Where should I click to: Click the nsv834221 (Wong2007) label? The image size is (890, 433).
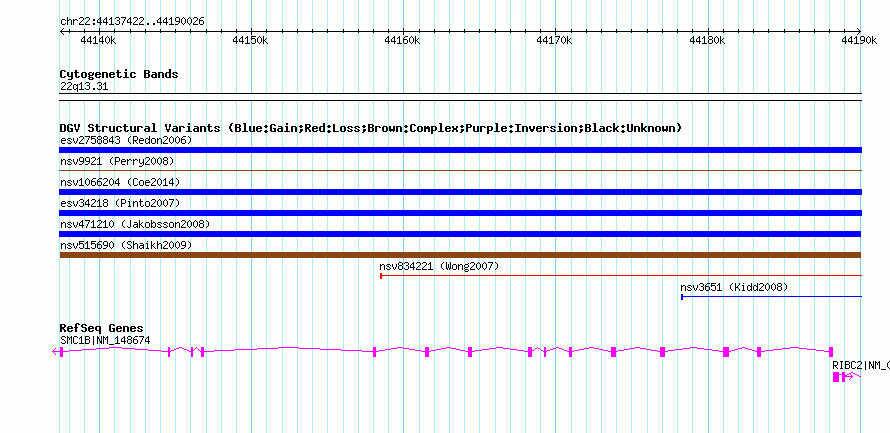click(x=439, y=266)
